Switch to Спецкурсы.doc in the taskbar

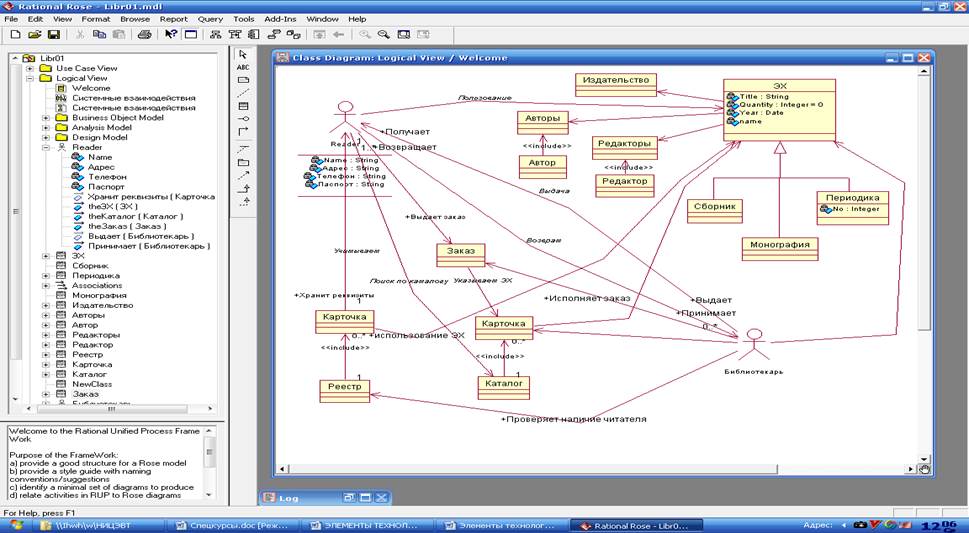231,525
